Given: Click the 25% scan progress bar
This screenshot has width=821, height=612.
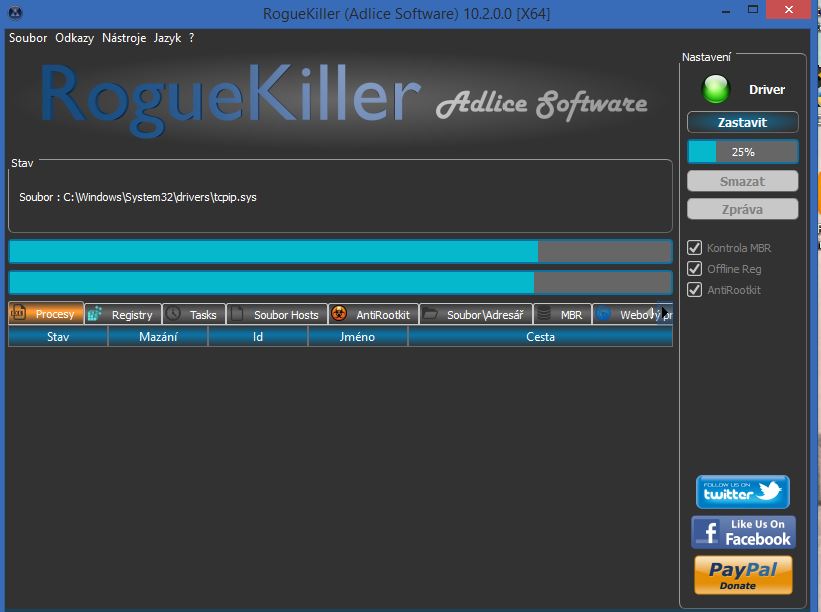Looking at the screenshot, I should [x=742, y=152].
